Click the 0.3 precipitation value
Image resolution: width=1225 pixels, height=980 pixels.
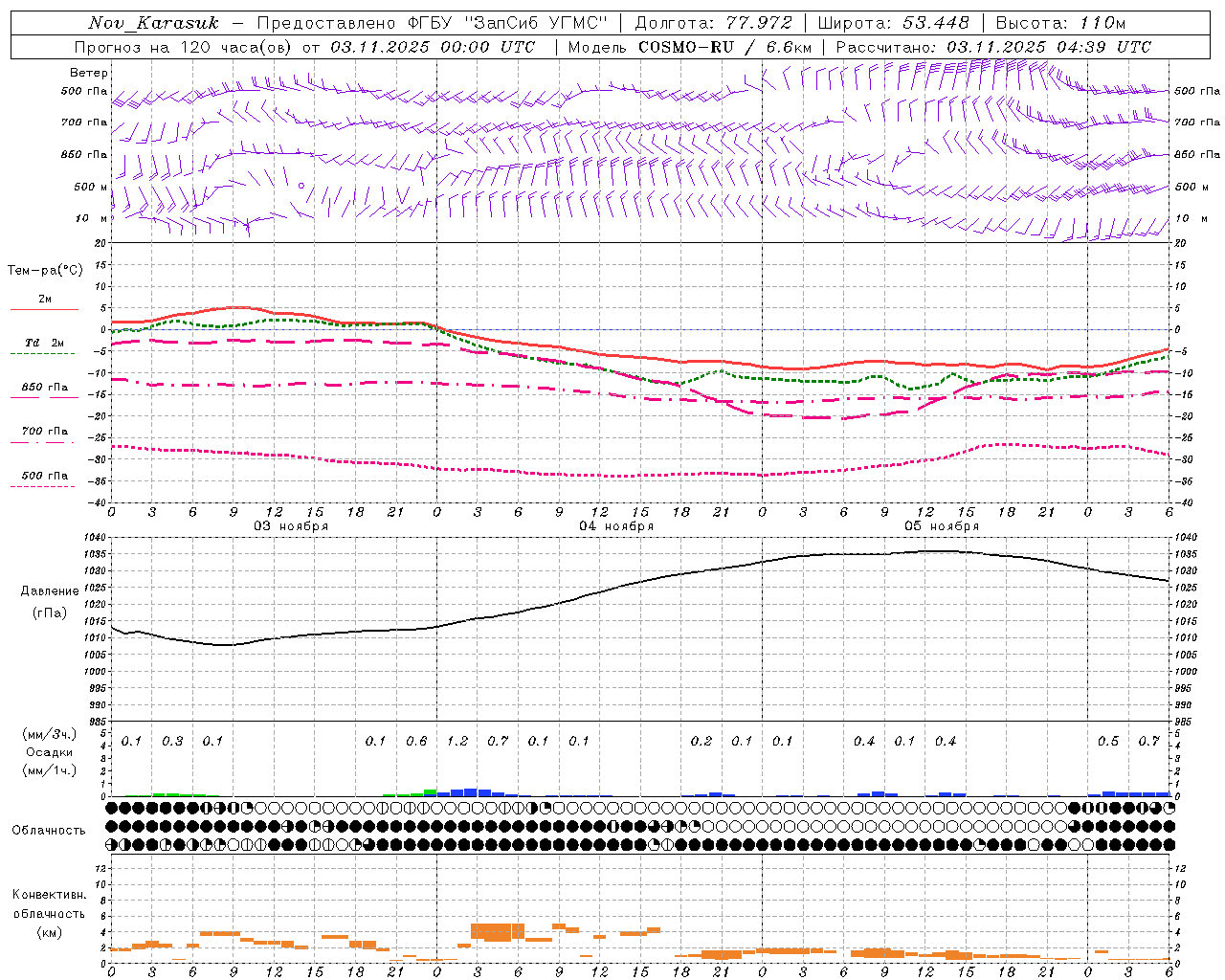(x=172, y=742)
